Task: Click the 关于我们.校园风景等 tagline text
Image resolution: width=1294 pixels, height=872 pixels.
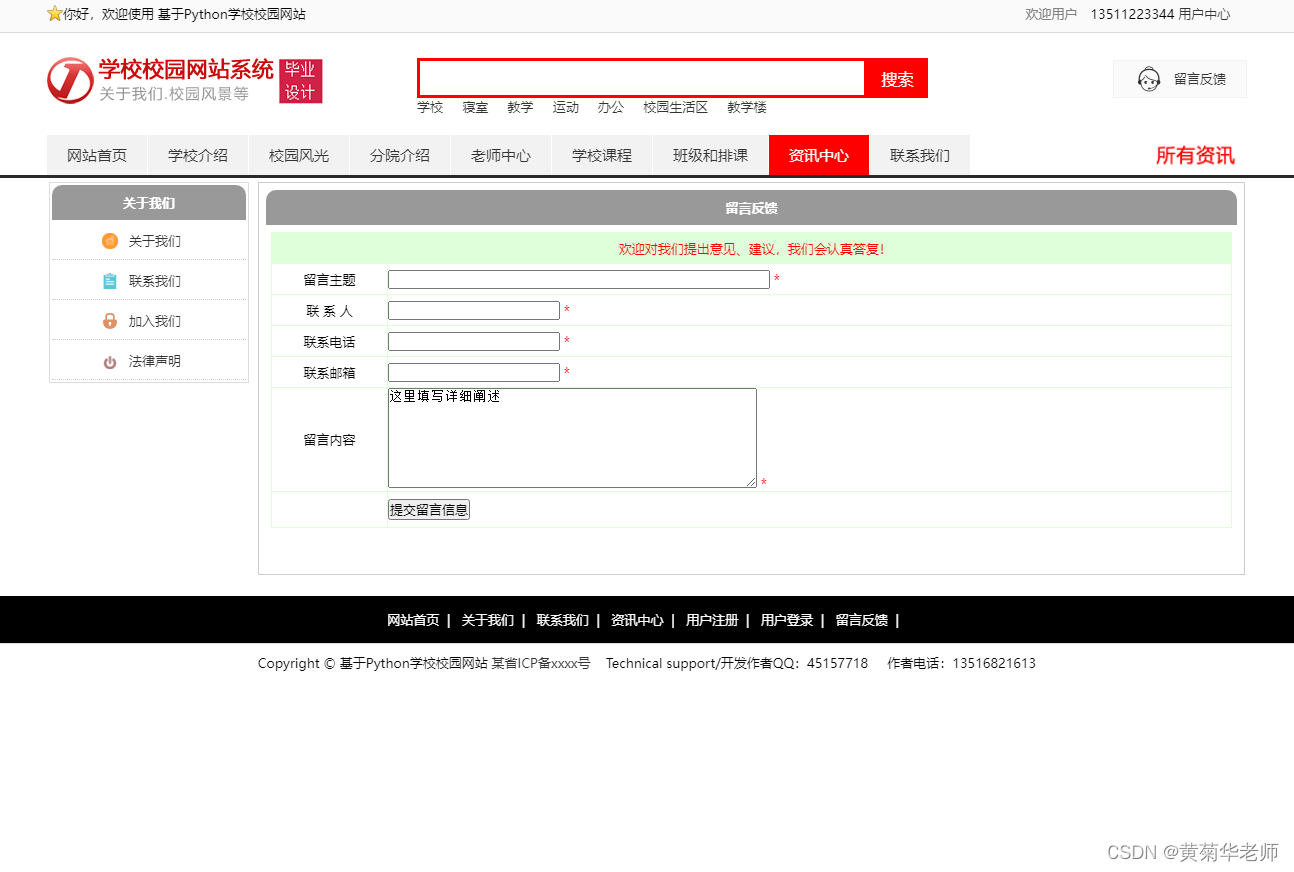Action: [x=174, y=94]
